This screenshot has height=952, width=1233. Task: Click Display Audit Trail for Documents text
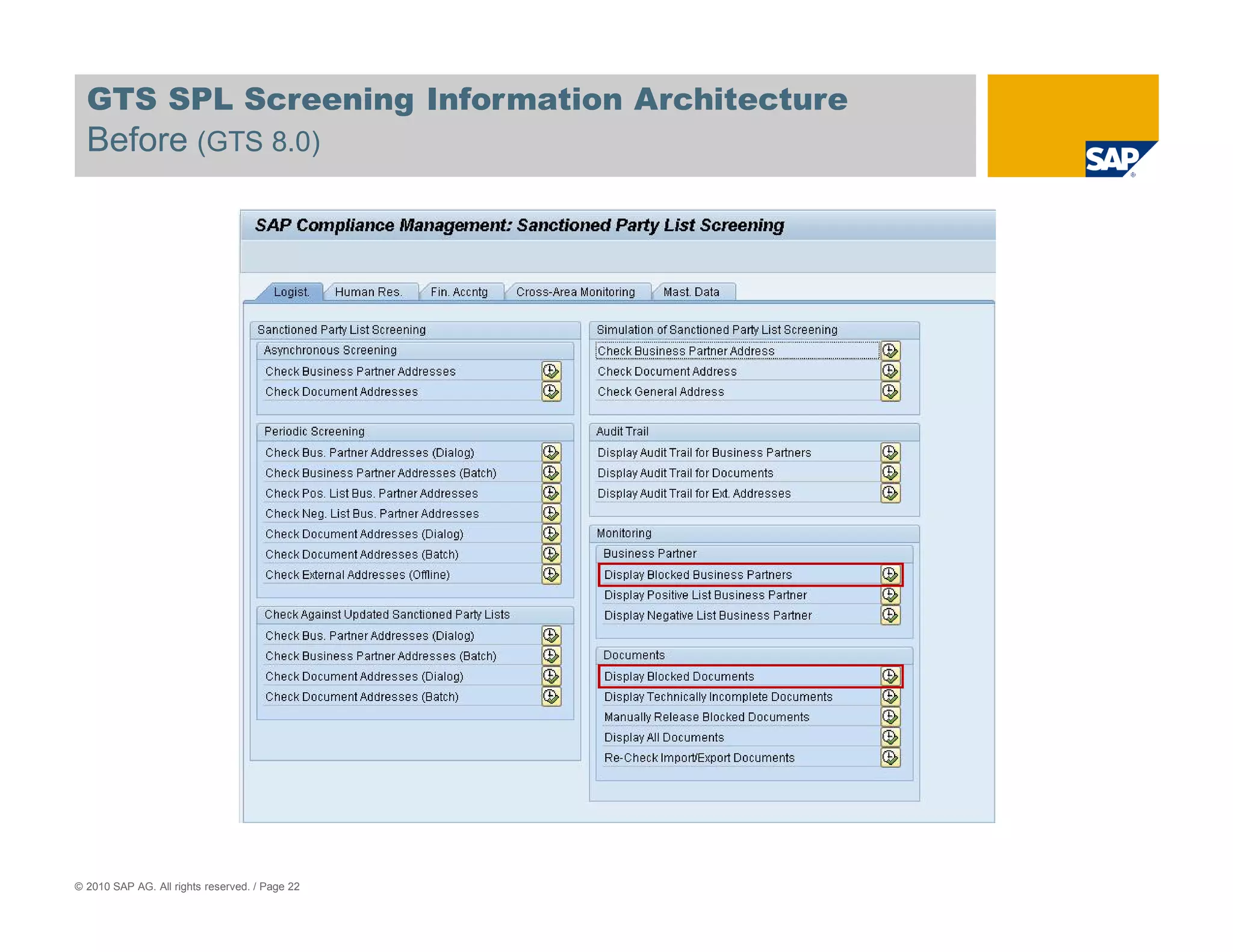click(x=685, y=473)
